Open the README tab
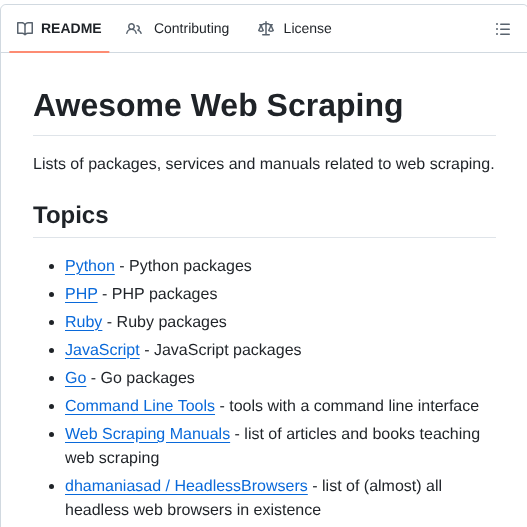This screenshot has height=527, width=527. [59, 29]
